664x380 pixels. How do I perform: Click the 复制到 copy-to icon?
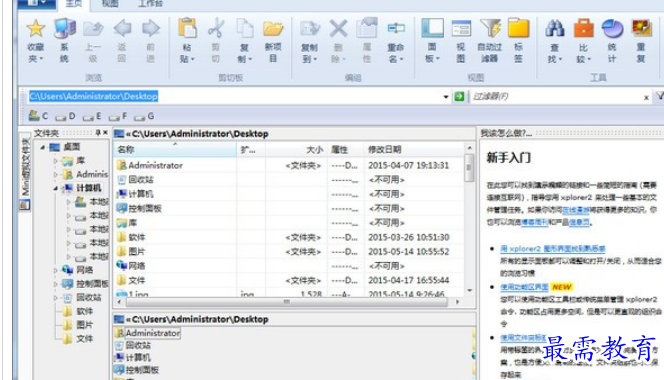click(x=310, y=29)
